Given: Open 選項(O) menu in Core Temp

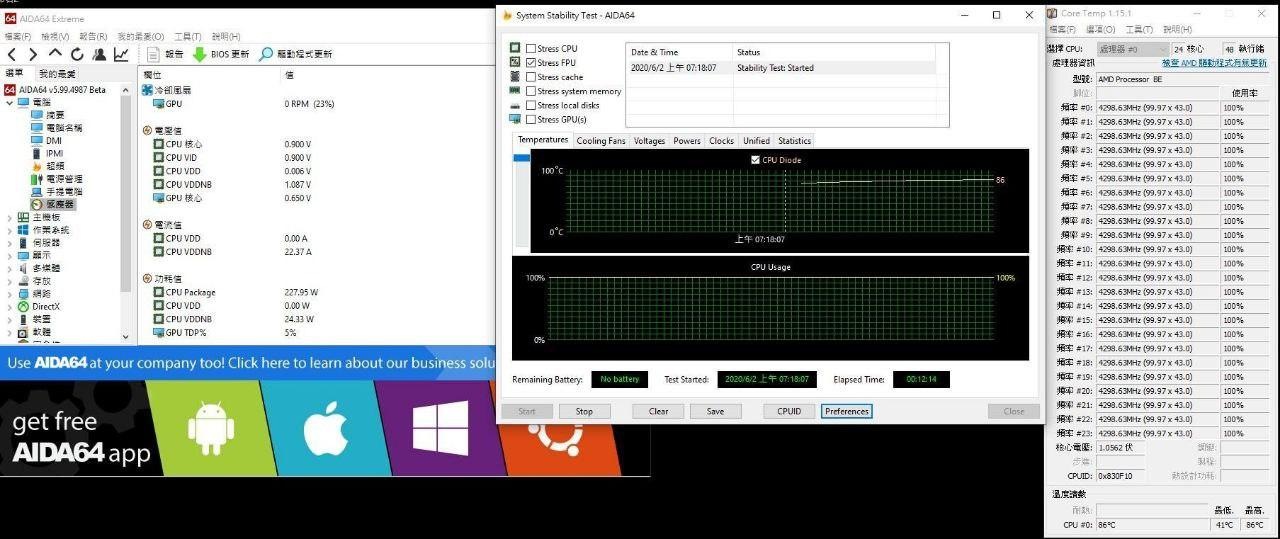Looking at the screenshot, I should point(1101,29).
